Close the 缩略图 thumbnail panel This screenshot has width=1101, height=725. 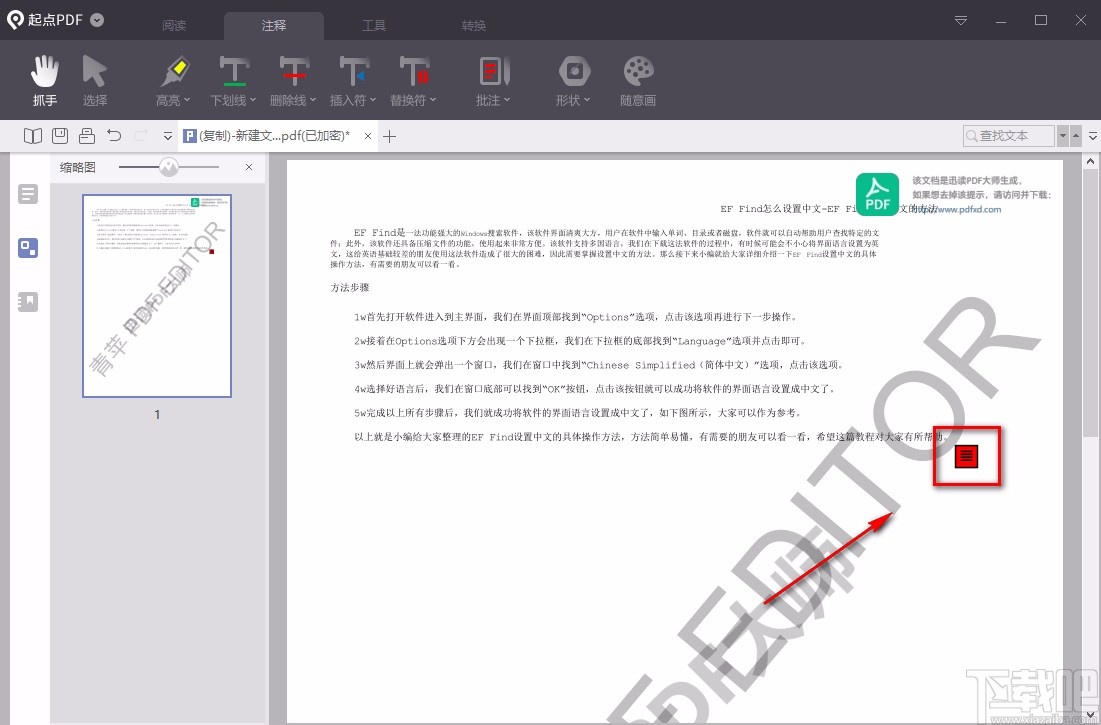point(249,167)
